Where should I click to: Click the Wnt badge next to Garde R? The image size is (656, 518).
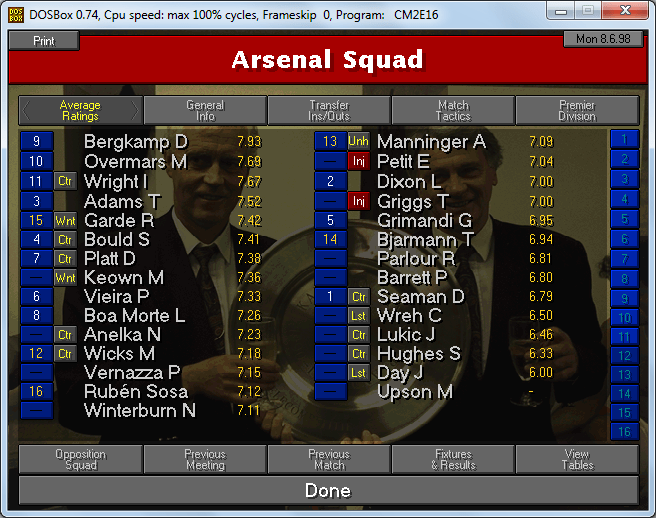[x=65, y=221]
